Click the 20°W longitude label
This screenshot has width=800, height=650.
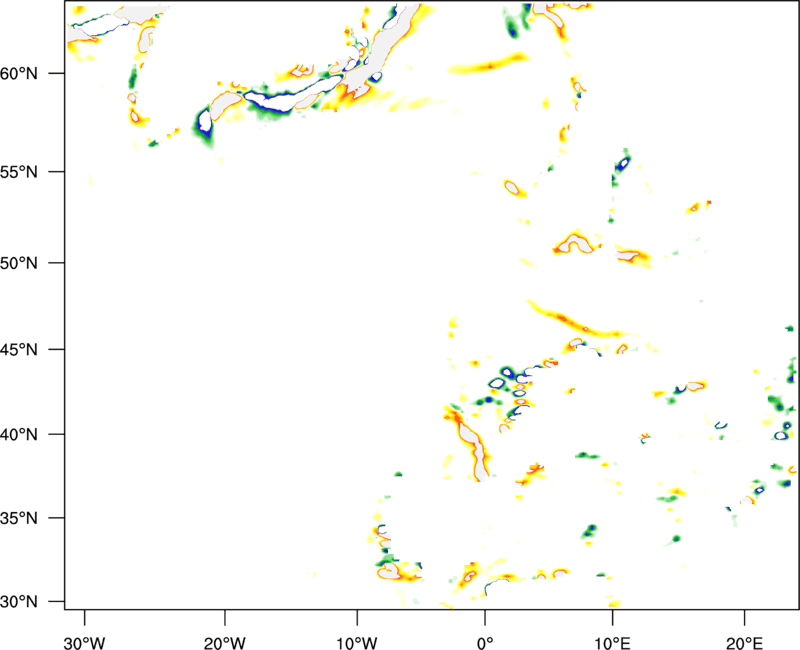click(x=224, y=643)
